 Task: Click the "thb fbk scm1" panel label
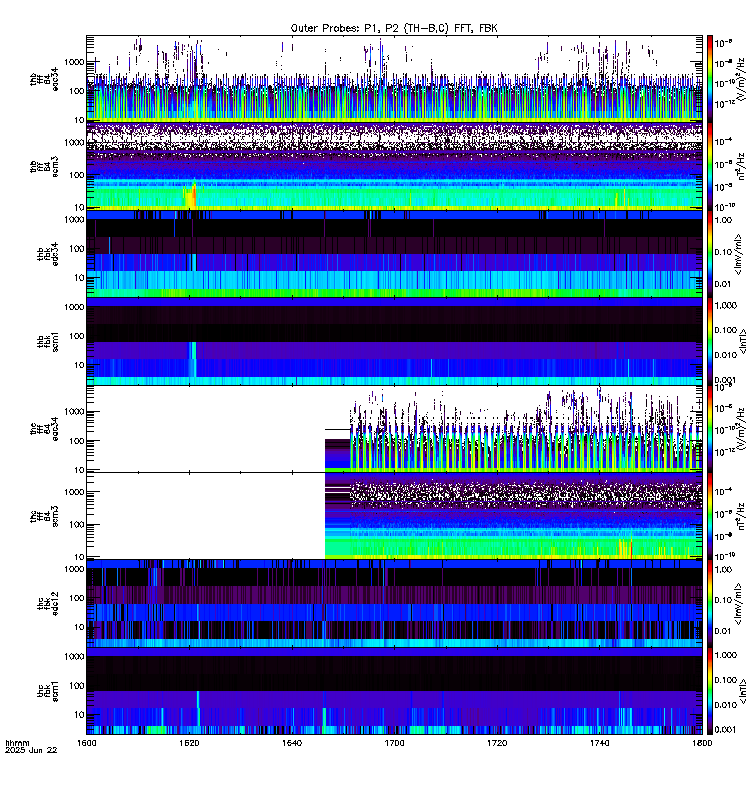[48, 341]
